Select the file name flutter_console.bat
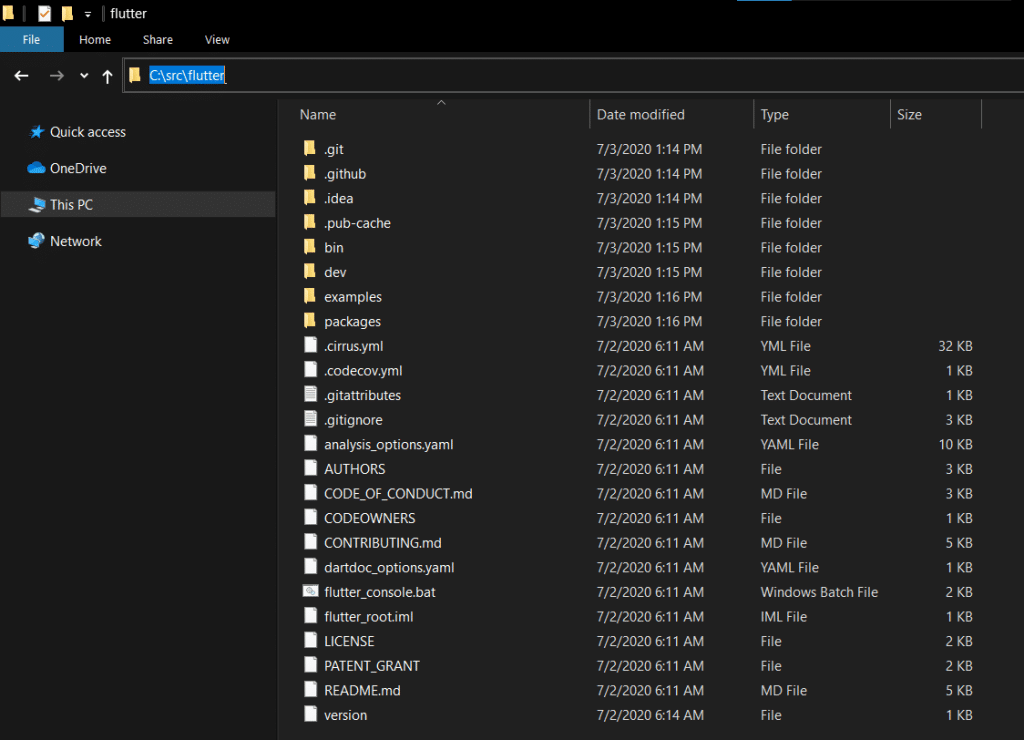 click(379, 592)
